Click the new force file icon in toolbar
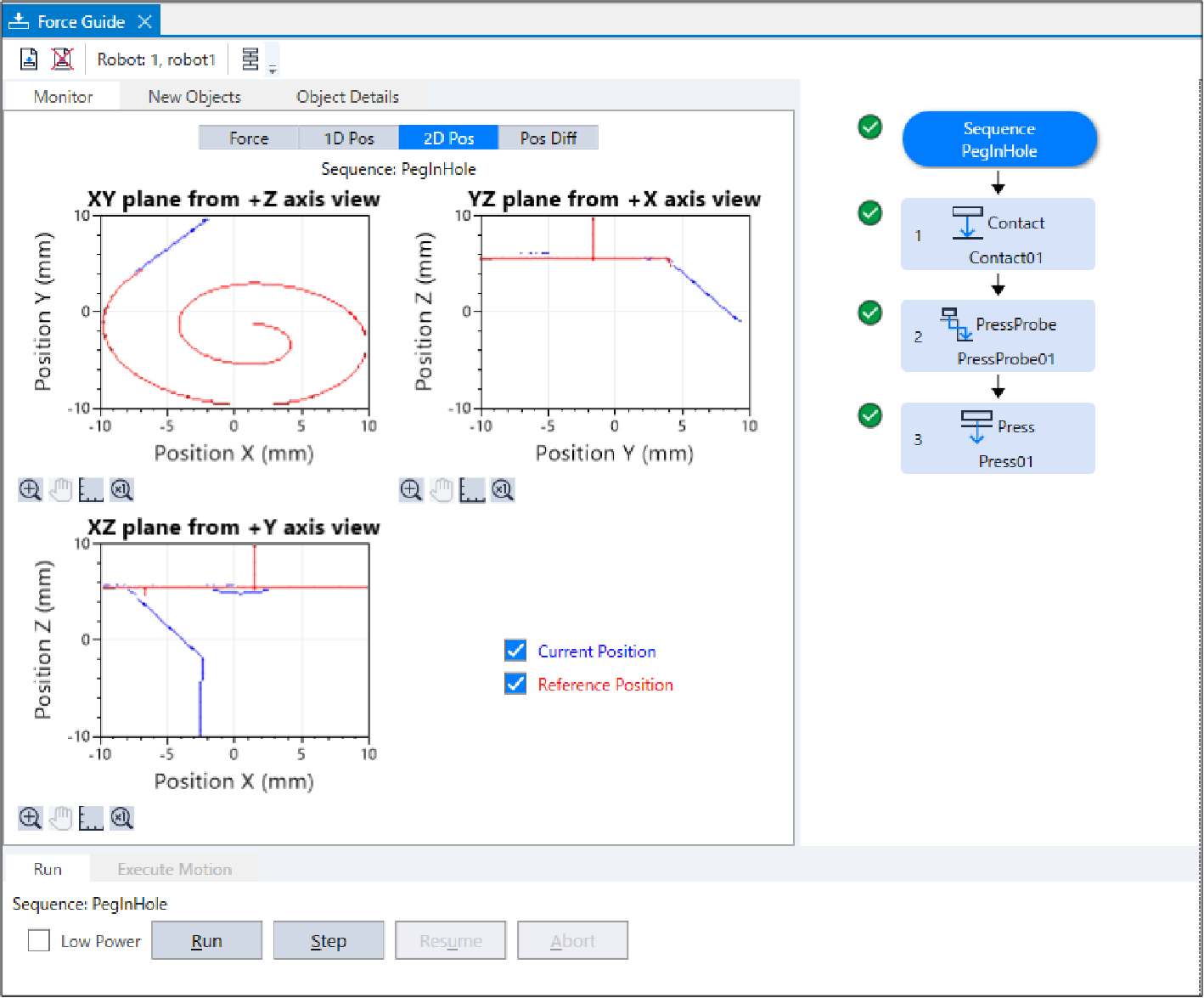 click(29, 59)
